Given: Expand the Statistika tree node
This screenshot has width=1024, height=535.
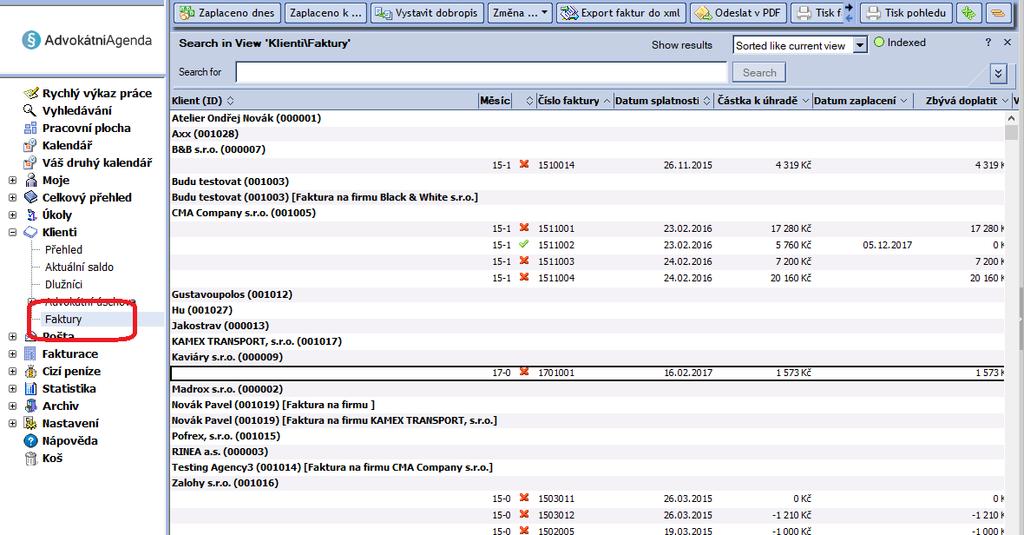Looking at the screenshot, I should pyautogui.click(x=12, y=389).
